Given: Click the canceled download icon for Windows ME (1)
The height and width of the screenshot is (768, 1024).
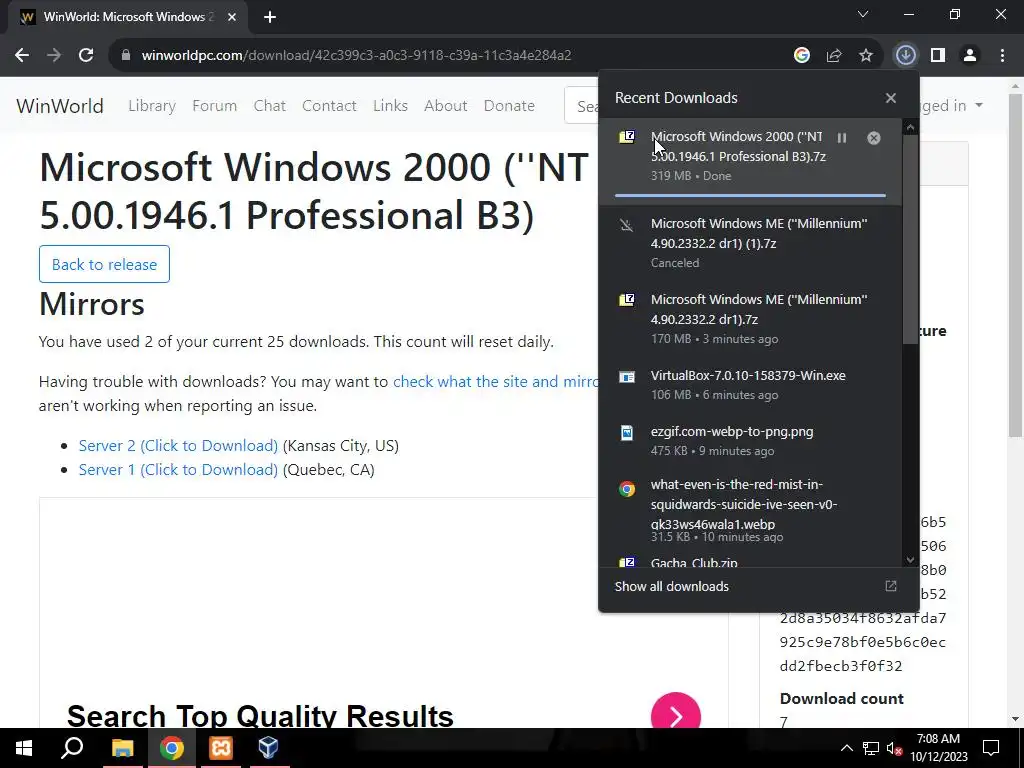Looking at the screenshot, I should pos(627,225).
